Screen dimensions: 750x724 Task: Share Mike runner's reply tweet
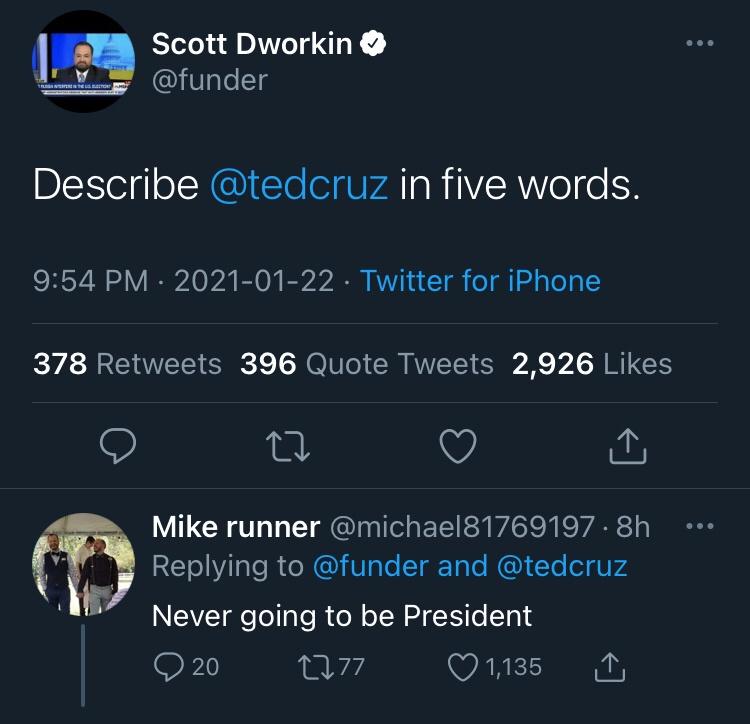611,666
